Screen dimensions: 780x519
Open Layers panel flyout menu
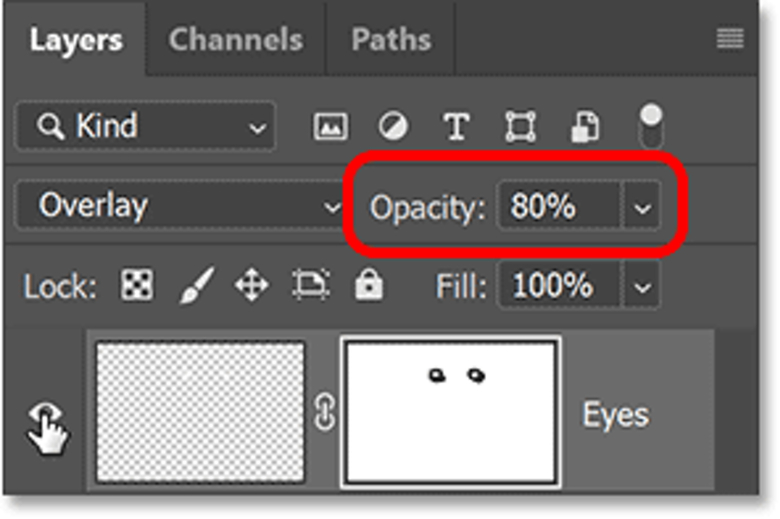pos(730,39)
